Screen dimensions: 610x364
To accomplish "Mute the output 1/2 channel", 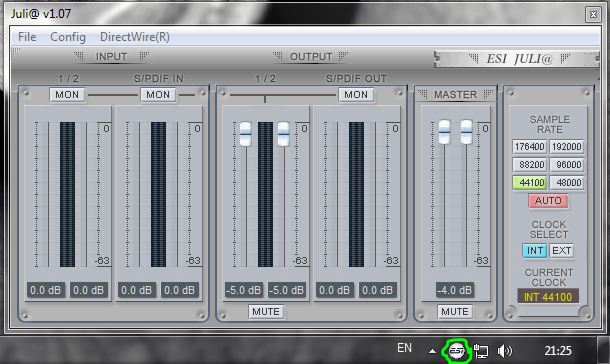I will click(x=266, y=312).
